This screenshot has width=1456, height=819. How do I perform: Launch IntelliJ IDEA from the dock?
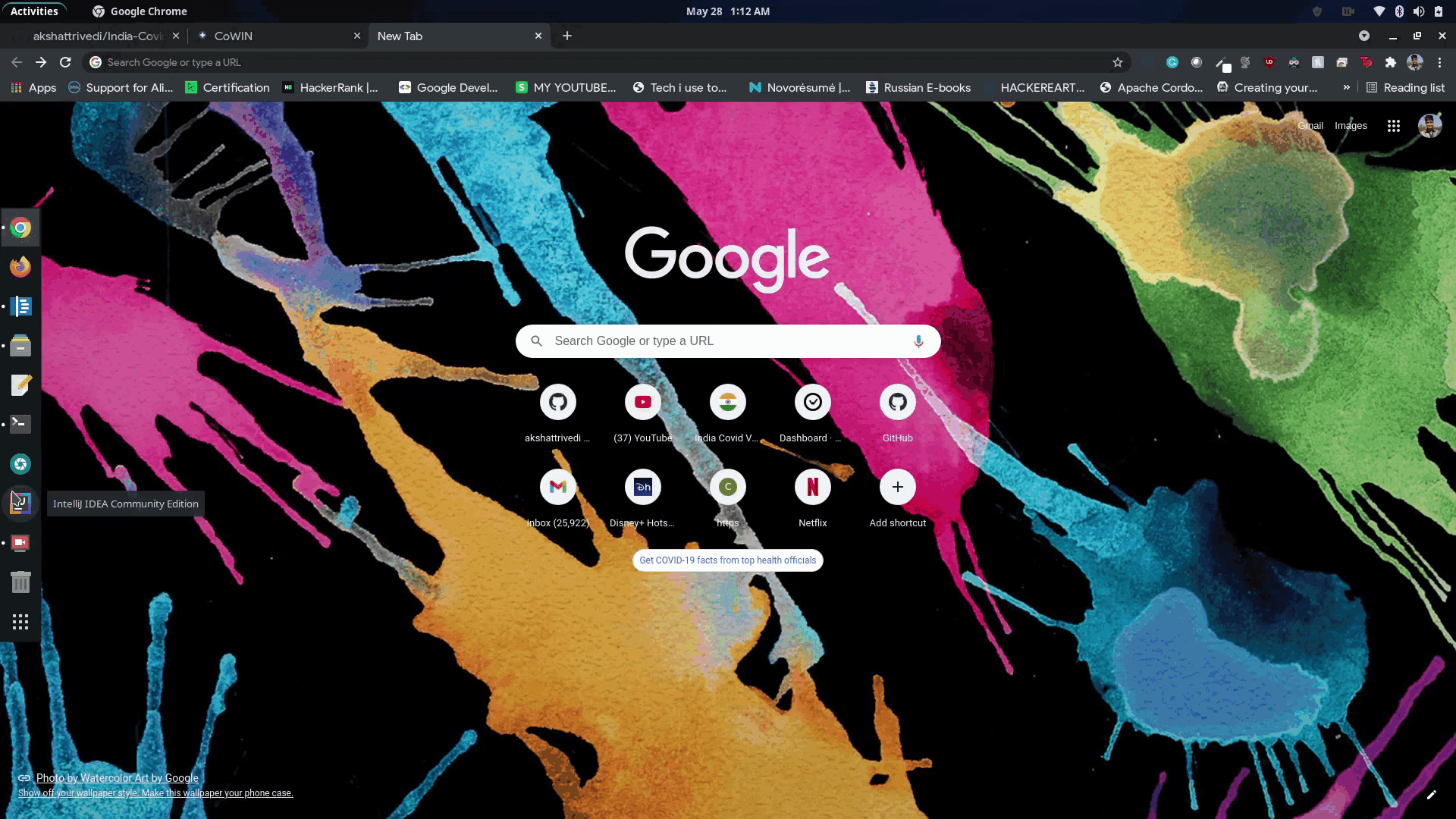[x=20, y=503]
